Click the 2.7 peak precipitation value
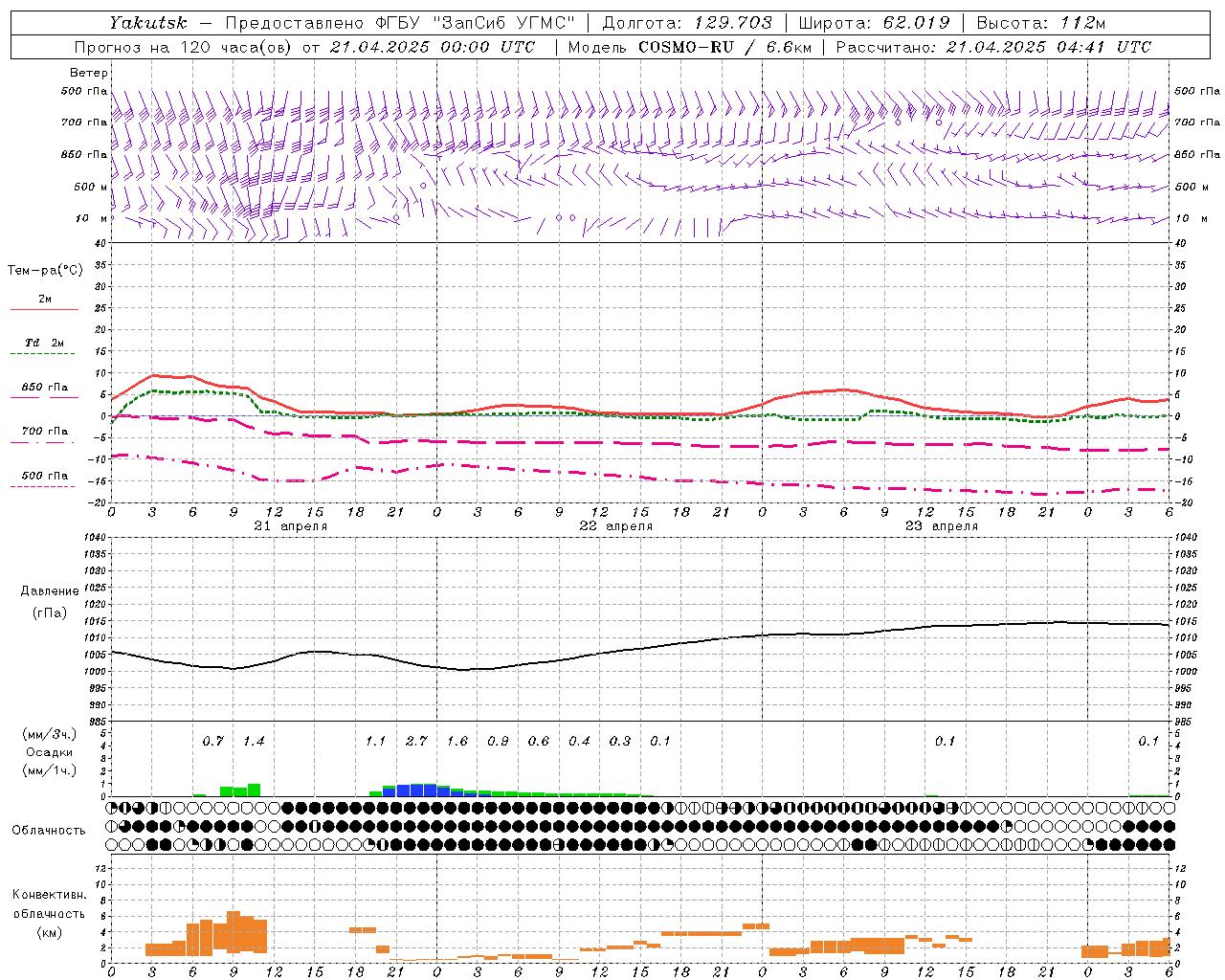The height and width of the screenshot is (980, 1225). 416,741
